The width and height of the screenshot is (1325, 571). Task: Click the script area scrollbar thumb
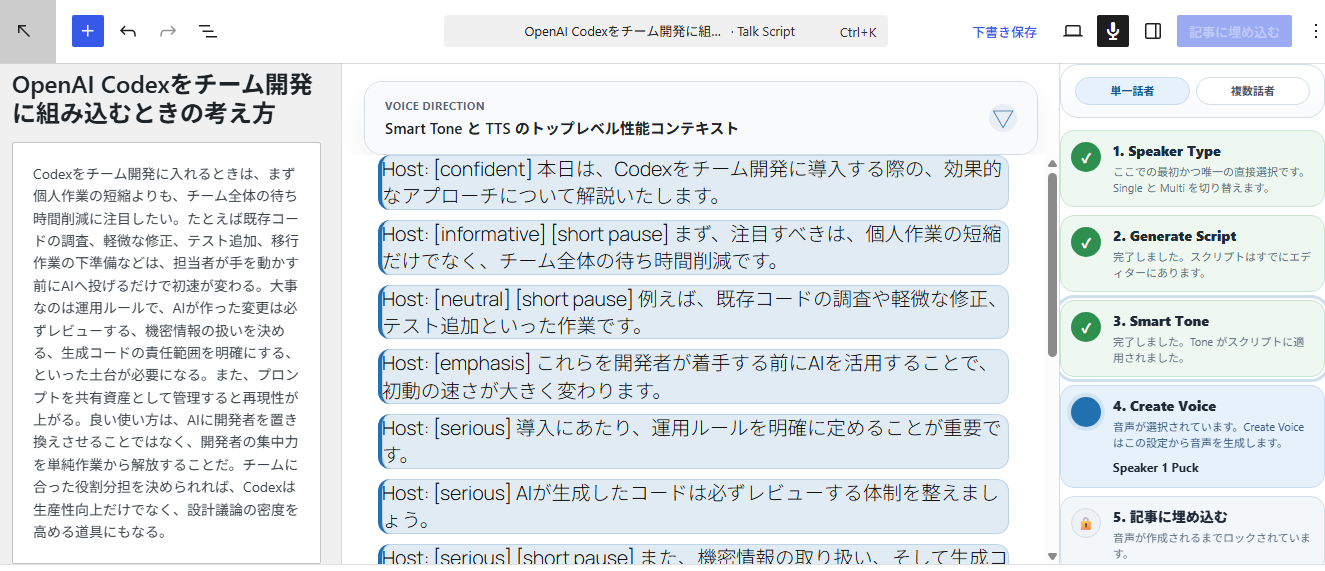coord(1052,264)
